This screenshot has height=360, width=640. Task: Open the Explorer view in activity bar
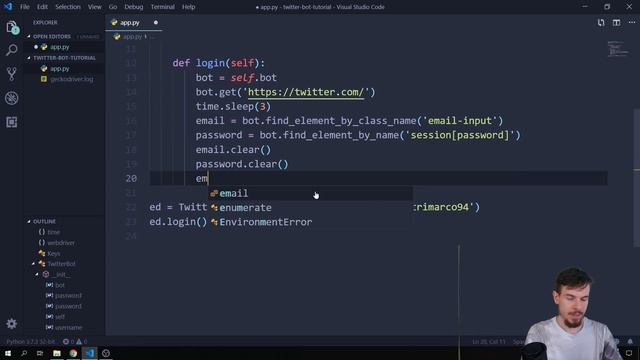click(12, 28)
